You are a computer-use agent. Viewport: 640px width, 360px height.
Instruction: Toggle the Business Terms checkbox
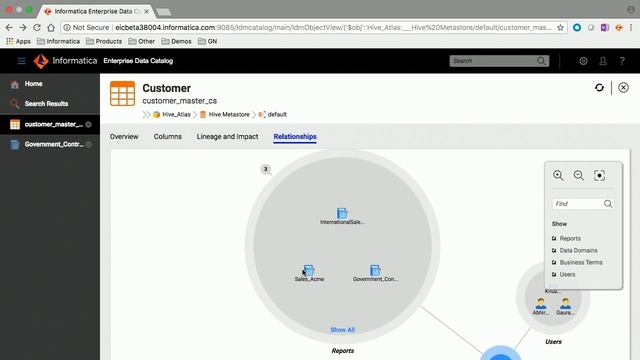[554, 262]
